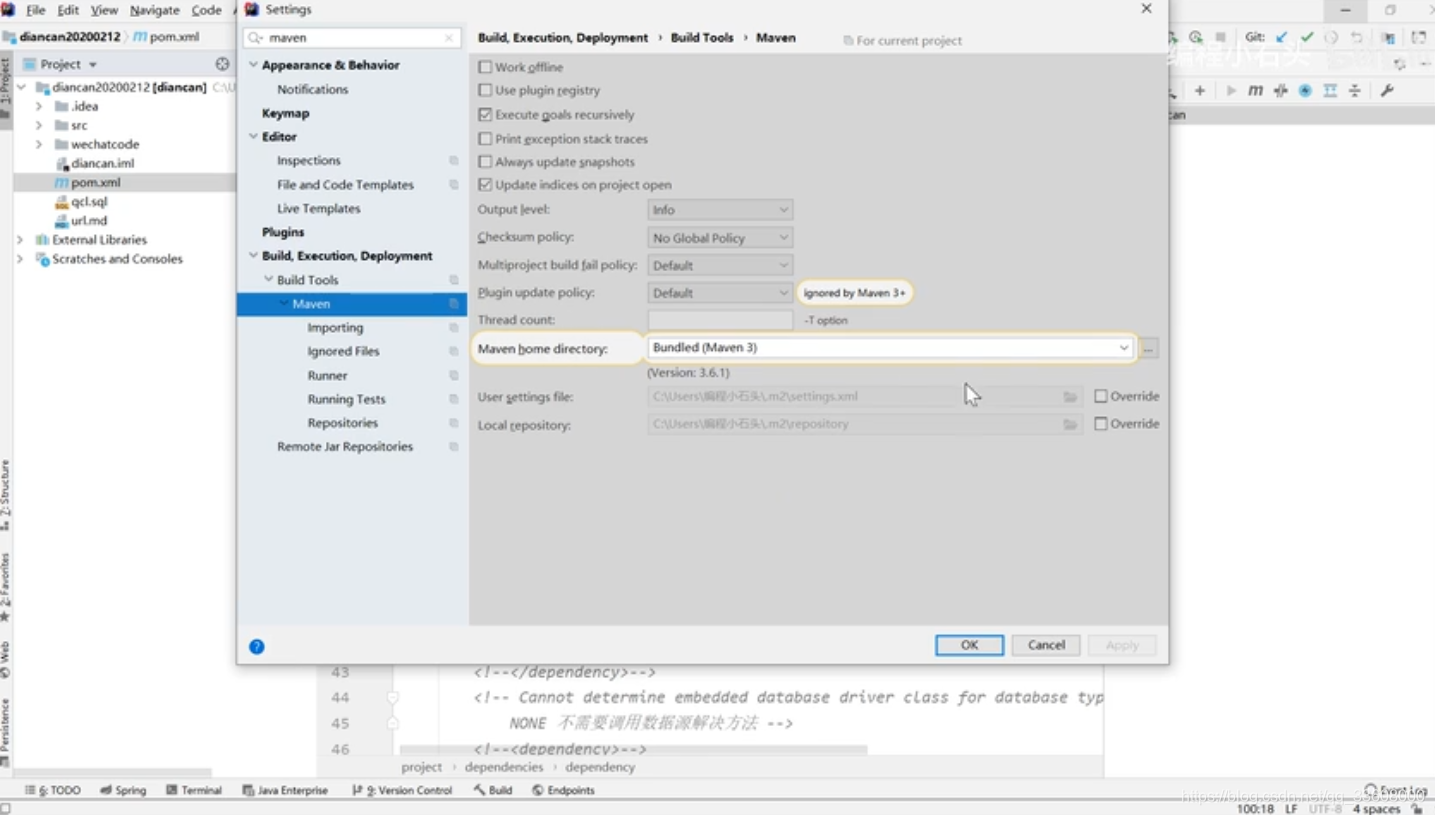Click '4 spaces' in the status bar
This screenshot has width=1435, height=815.
coord(1376,809)
